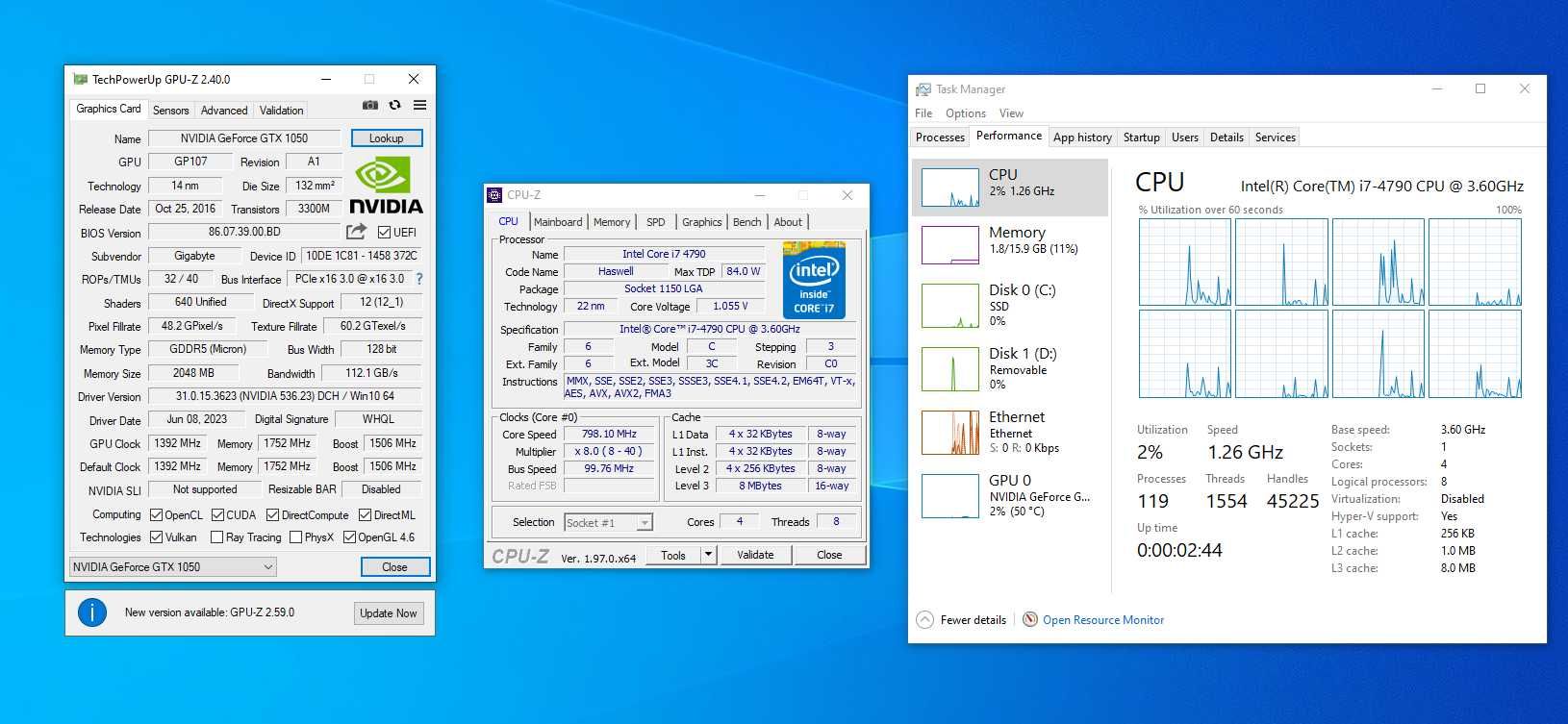Viewport: 1568px width, 724px height.
Task: Toggle the DirectCompute checkbox
Action: [272, 514]
